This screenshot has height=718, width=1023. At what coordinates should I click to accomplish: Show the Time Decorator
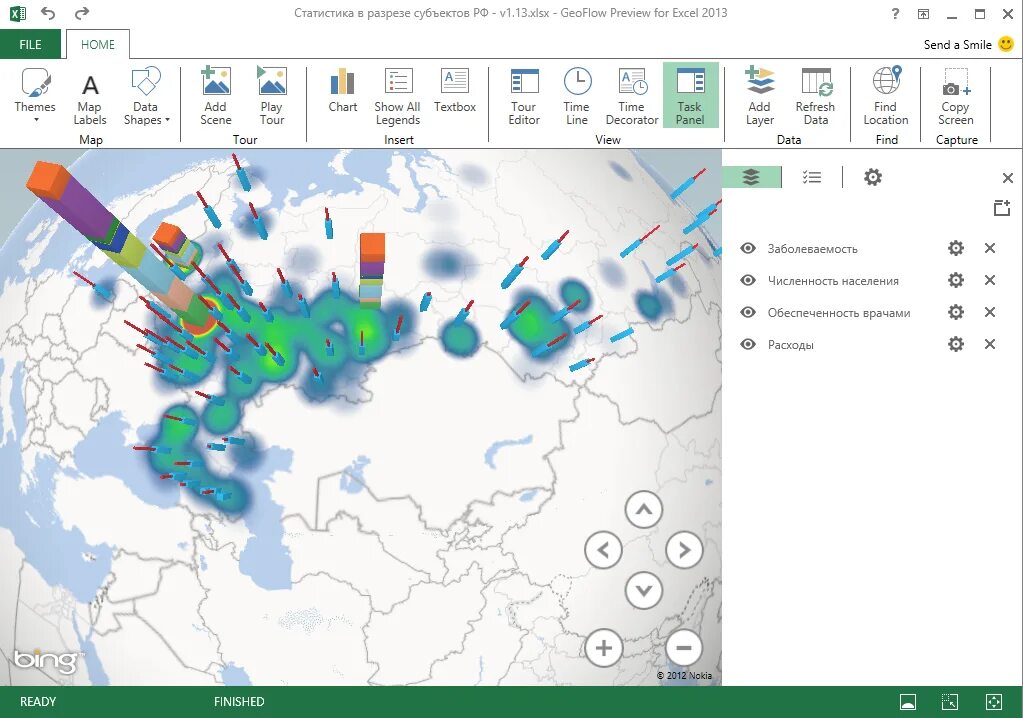click(632, 95)
